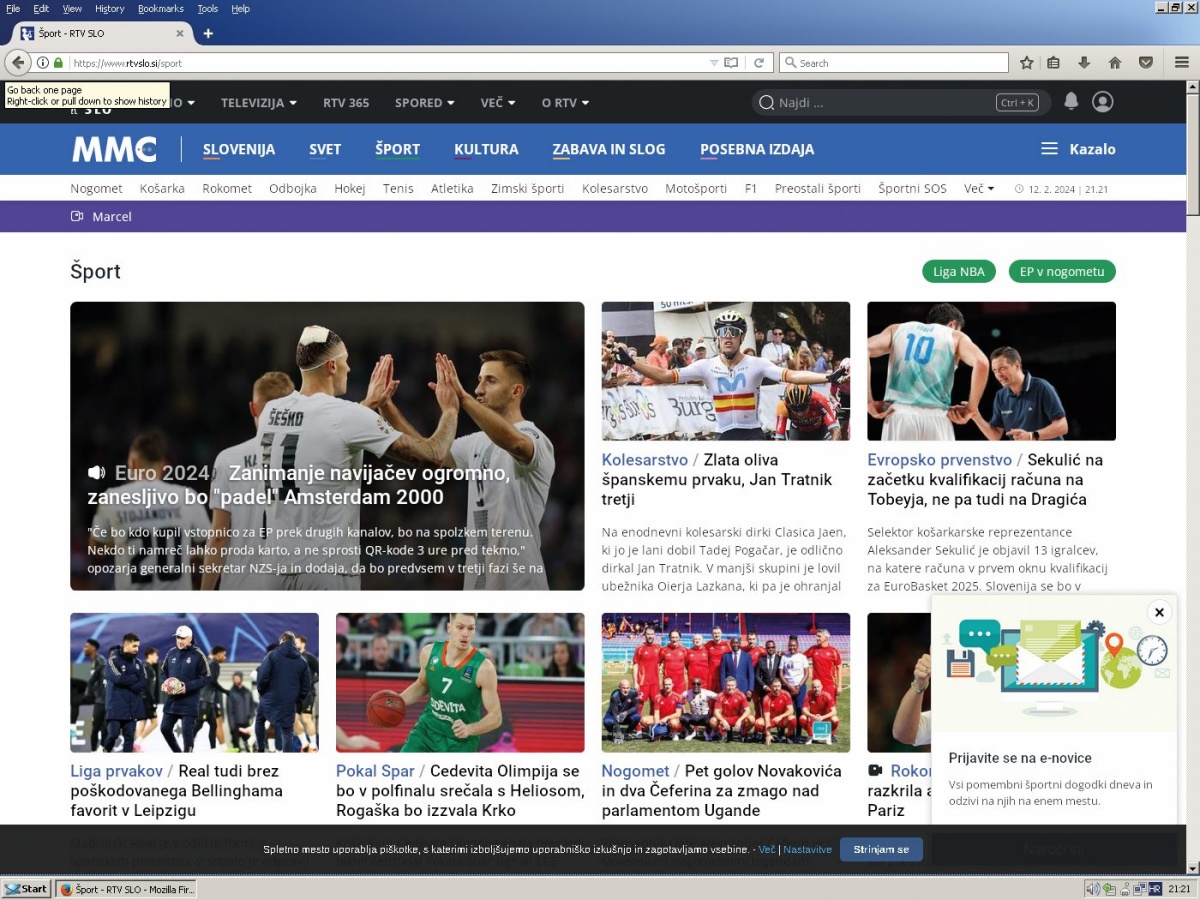Open the address bar history dropdown
1200x900 pixels.
point(713,63)
